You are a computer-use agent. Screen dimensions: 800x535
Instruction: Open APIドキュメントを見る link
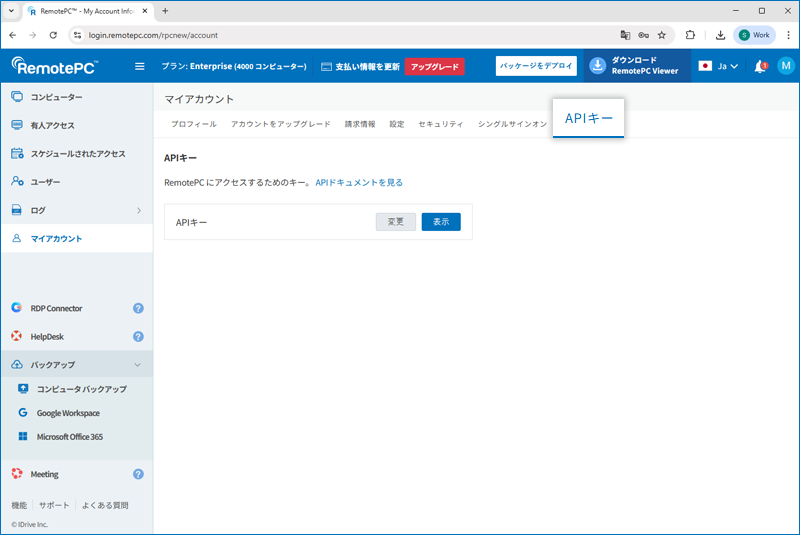click(359, 183)
